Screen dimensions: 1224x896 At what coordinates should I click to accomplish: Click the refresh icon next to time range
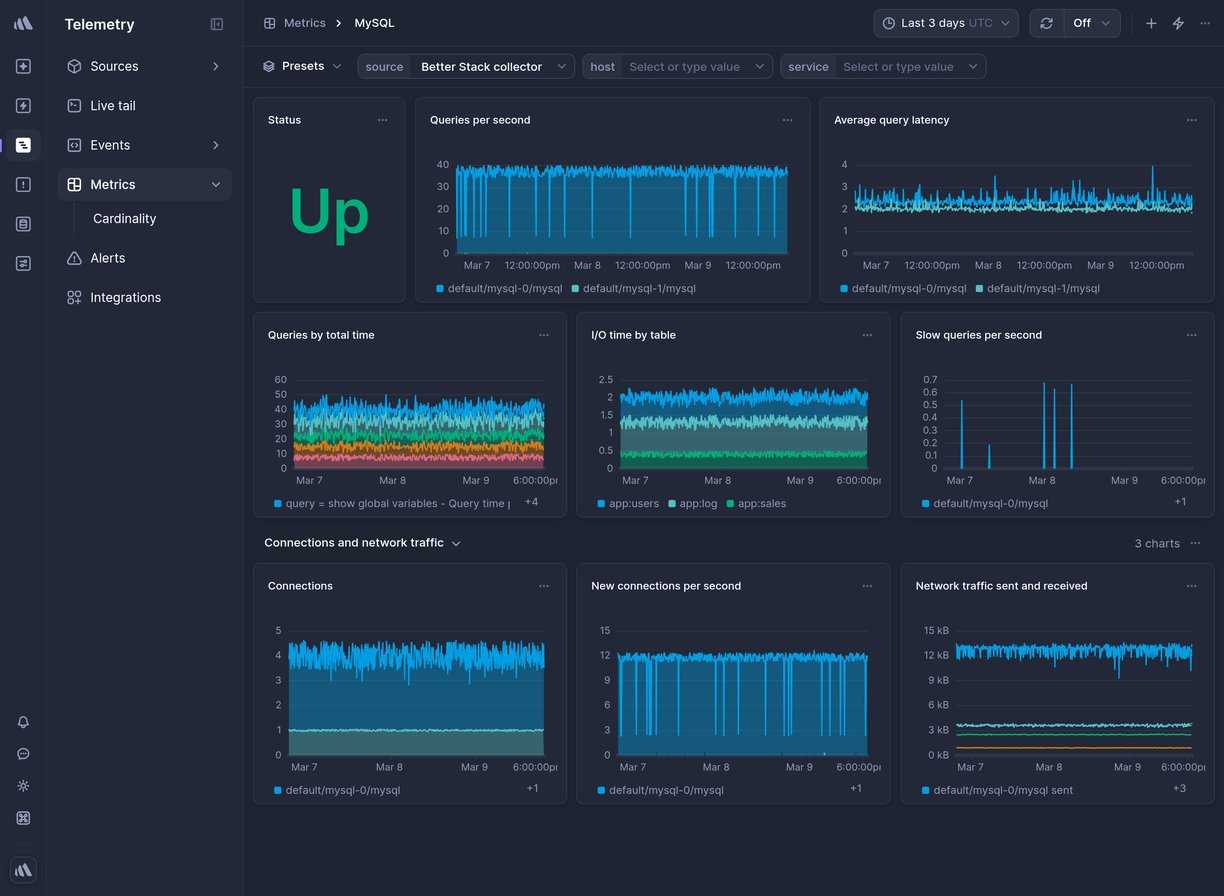[x=1046, y=22]
